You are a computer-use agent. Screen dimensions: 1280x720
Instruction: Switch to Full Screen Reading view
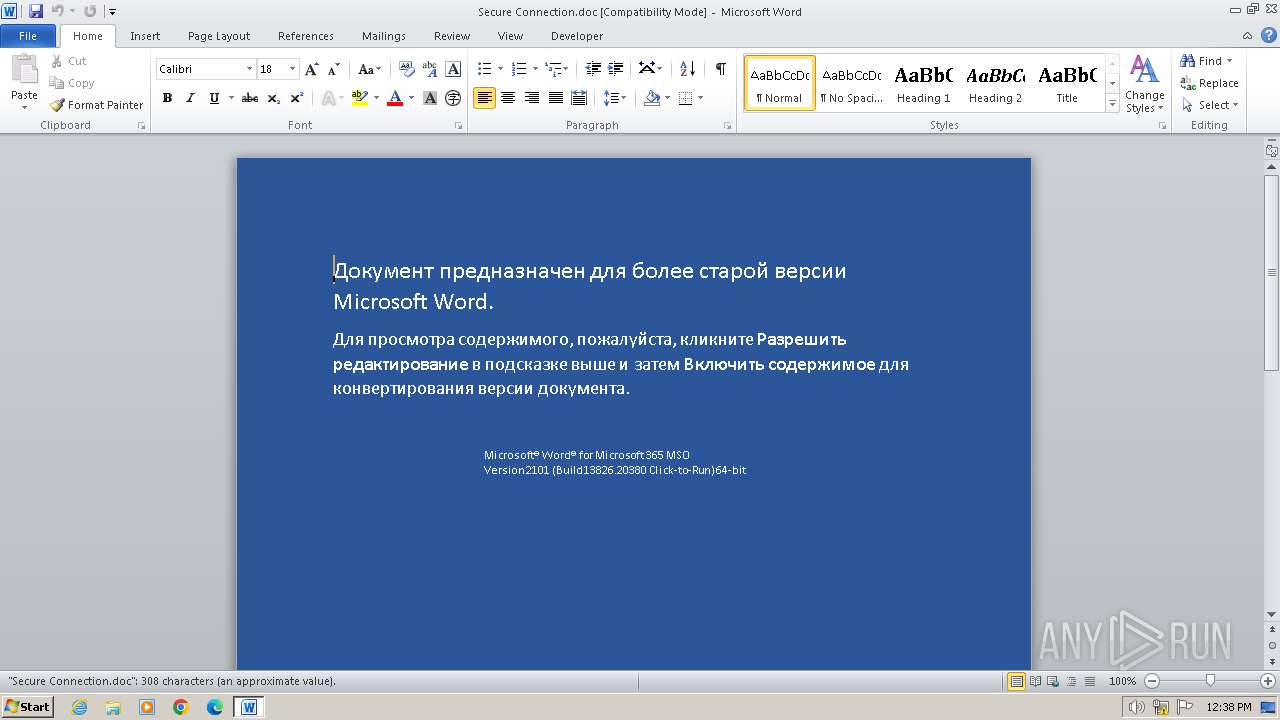pyautogui.click(x=1034, y=681)
